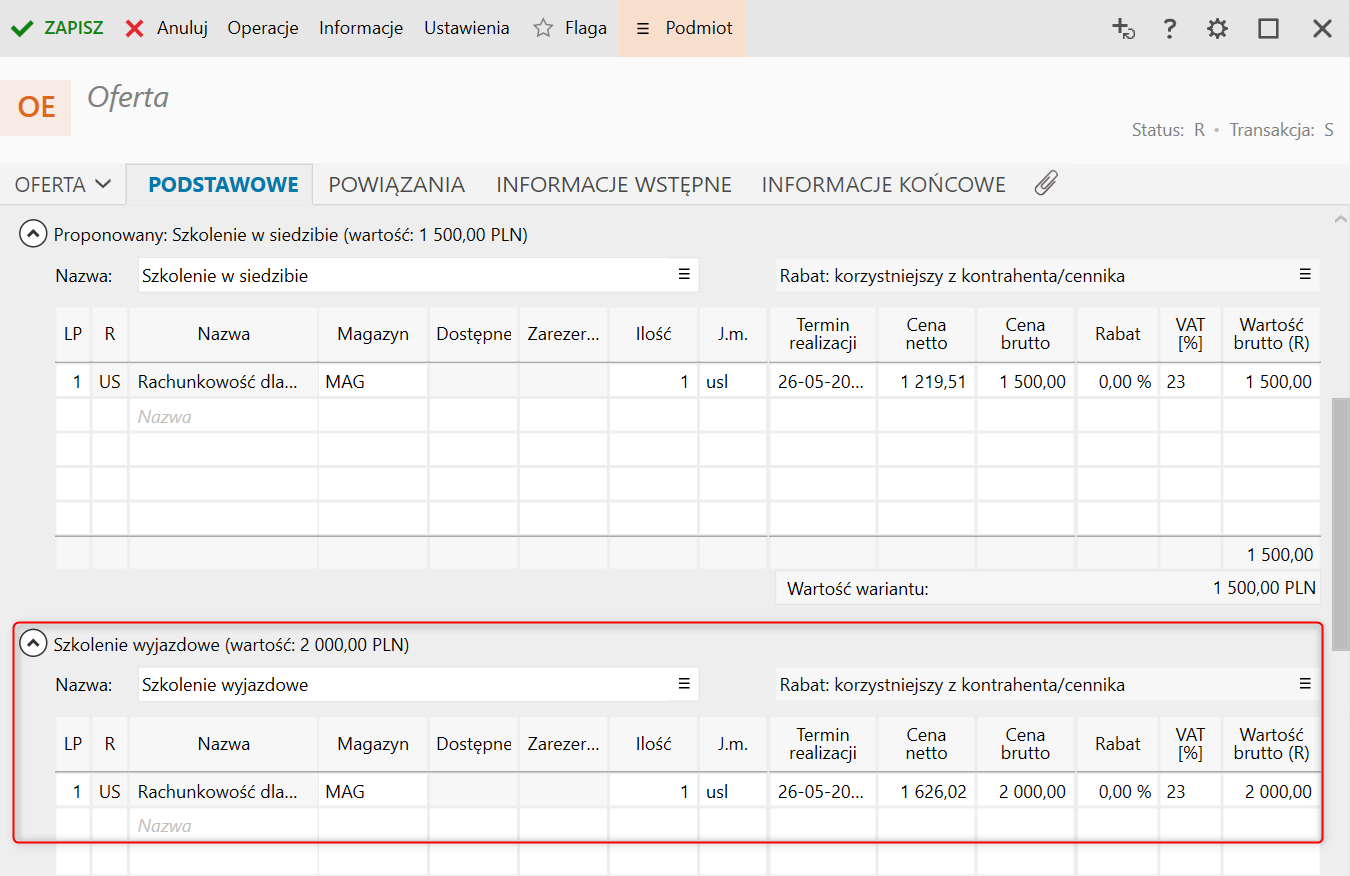Open the Informacje menu
Viewport: 1350px width, 876px height.
pyautogui.click(x=361, y=28)
